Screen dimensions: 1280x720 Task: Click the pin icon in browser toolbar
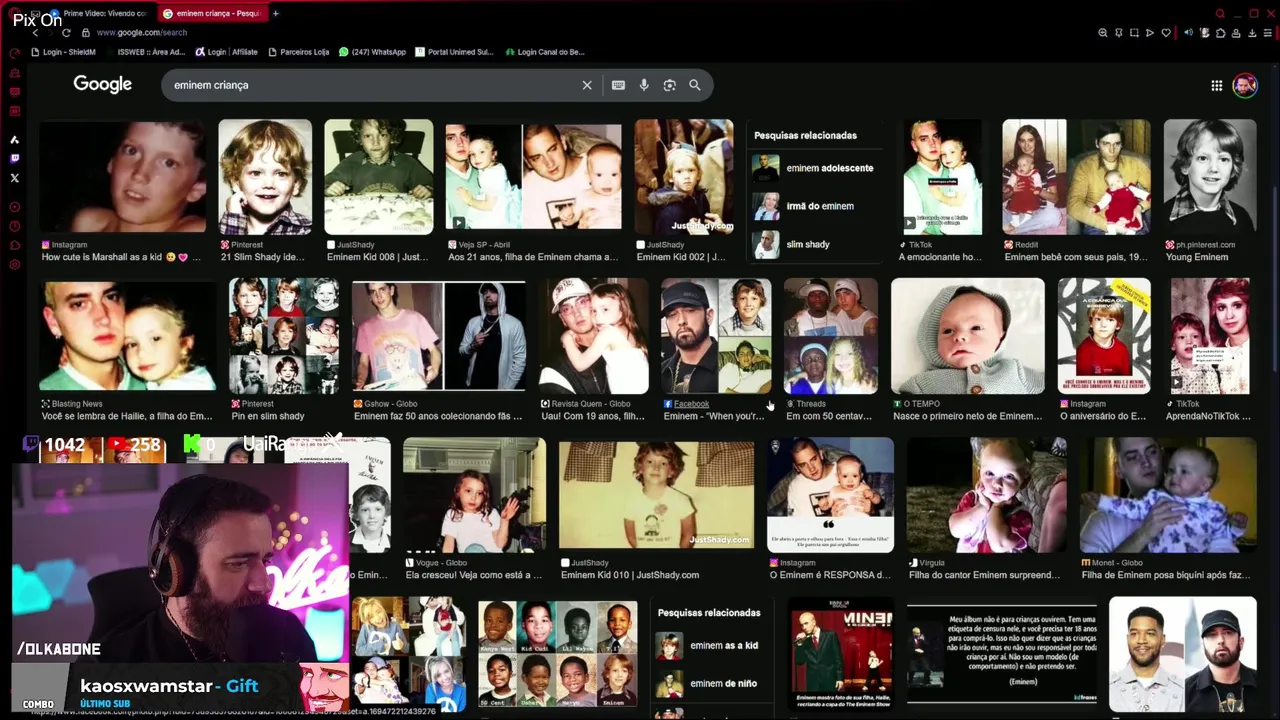click(1119, 33)
